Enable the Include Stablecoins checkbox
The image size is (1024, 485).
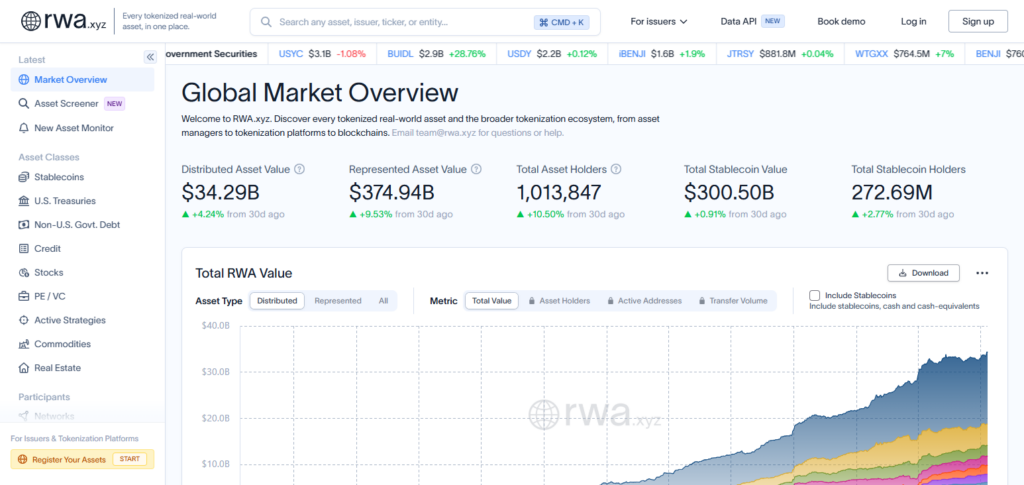[814, 296]
